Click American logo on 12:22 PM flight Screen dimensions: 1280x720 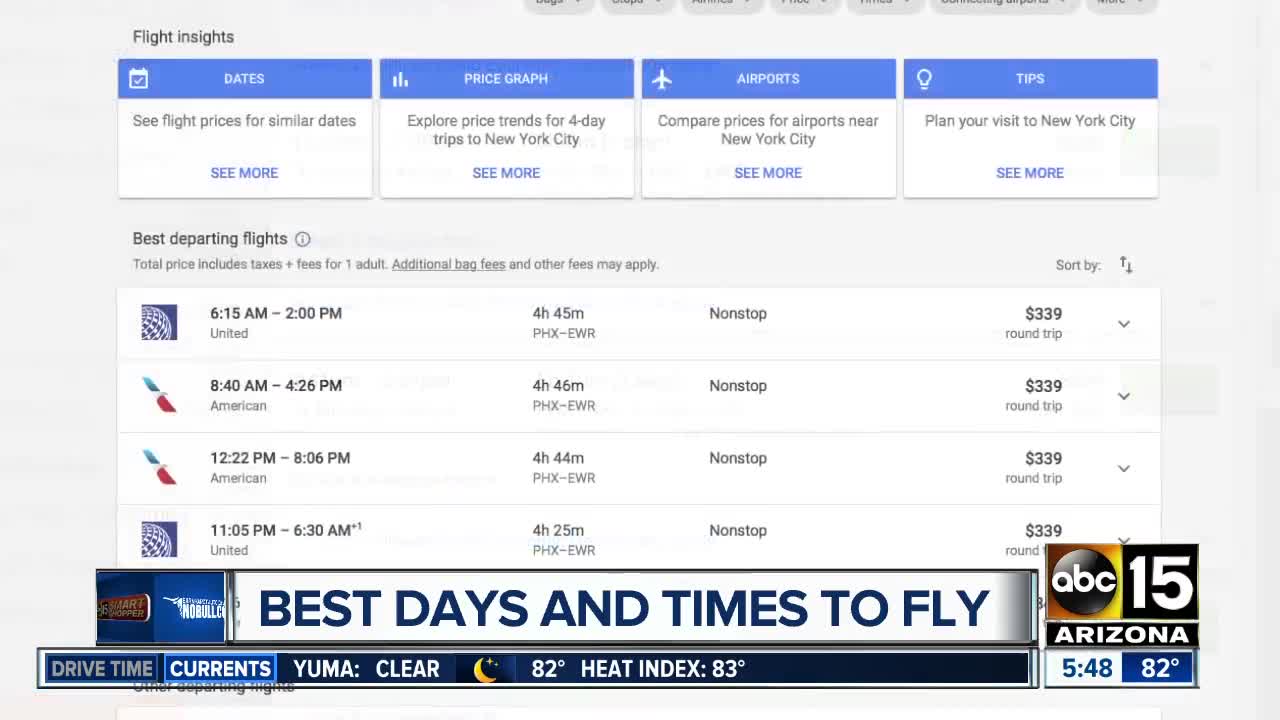tap(159, 467)
